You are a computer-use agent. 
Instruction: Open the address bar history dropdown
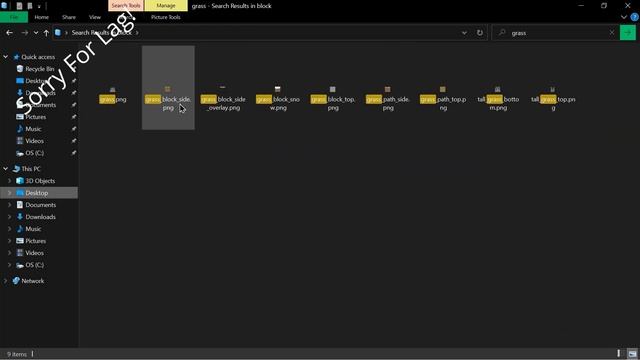464,33
